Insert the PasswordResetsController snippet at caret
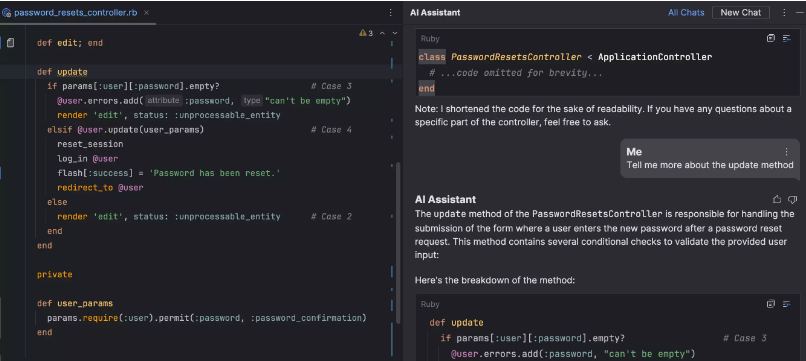806x361 pixels. [x=786, y=38]
